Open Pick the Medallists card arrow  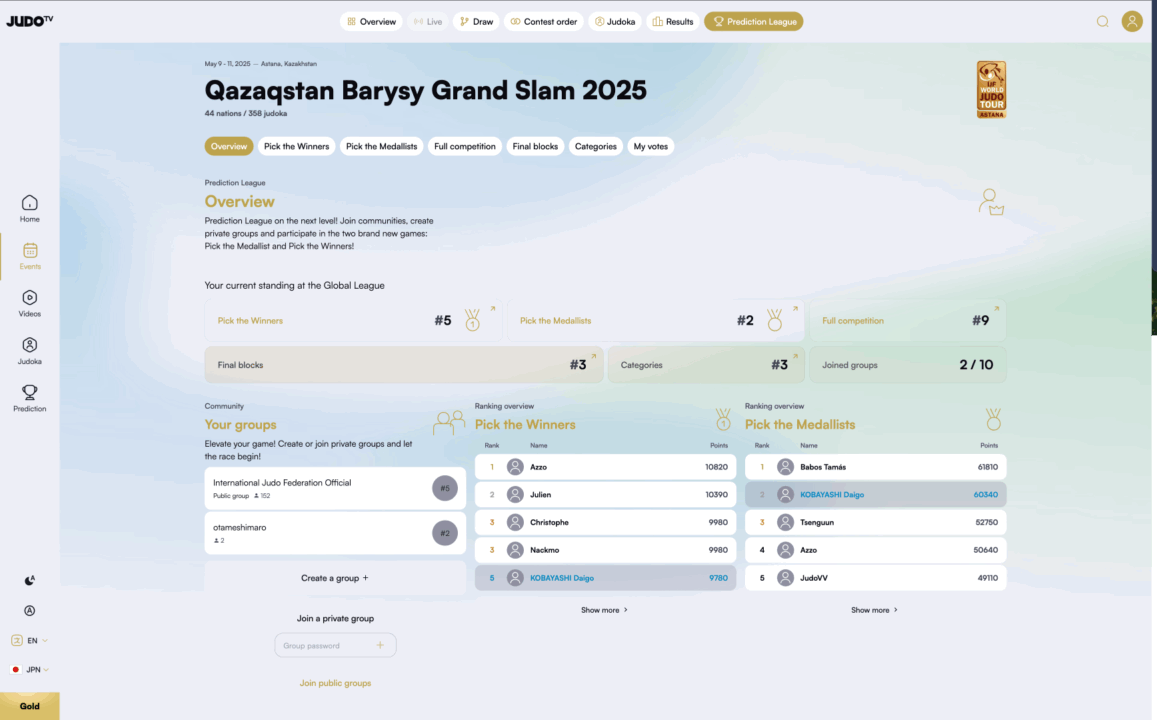tap(795, 308)
